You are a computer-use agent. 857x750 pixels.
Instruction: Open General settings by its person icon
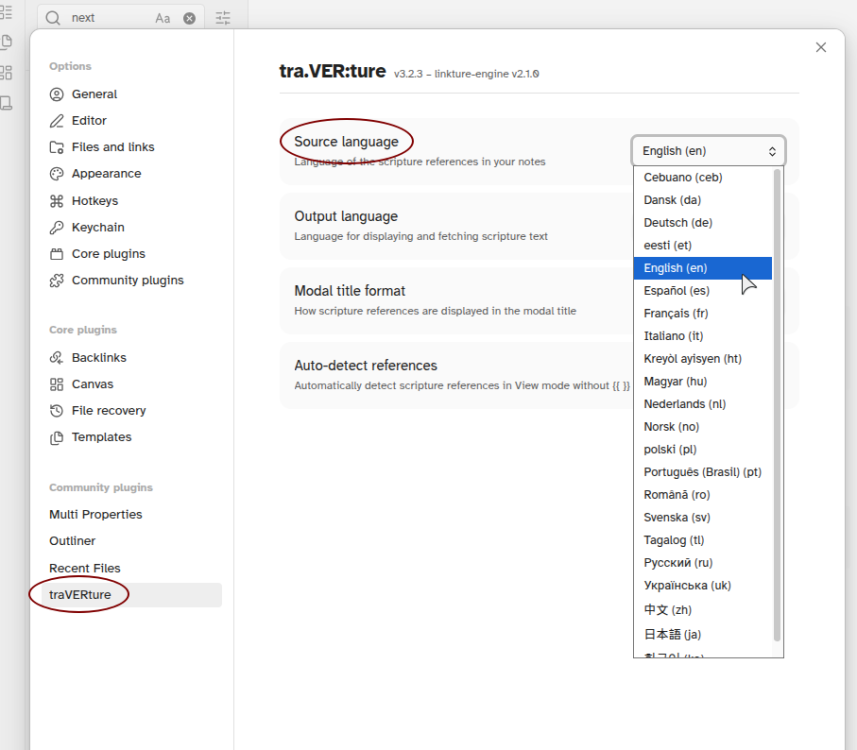56,94
